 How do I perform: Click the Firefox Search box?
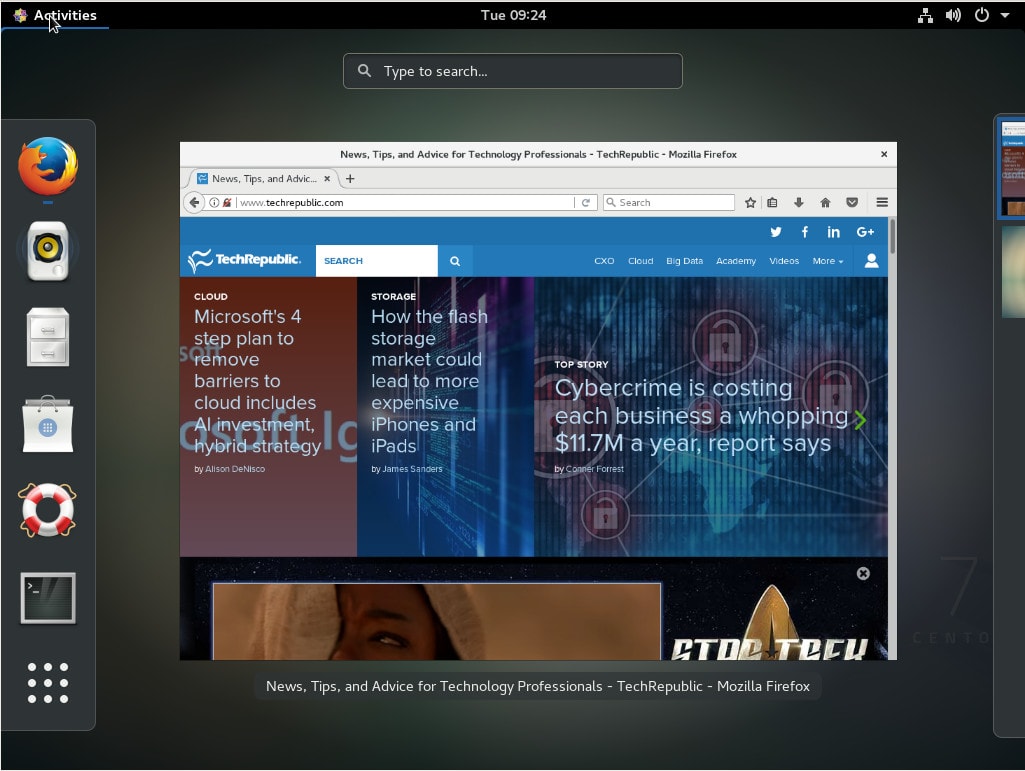pos(669,203)
